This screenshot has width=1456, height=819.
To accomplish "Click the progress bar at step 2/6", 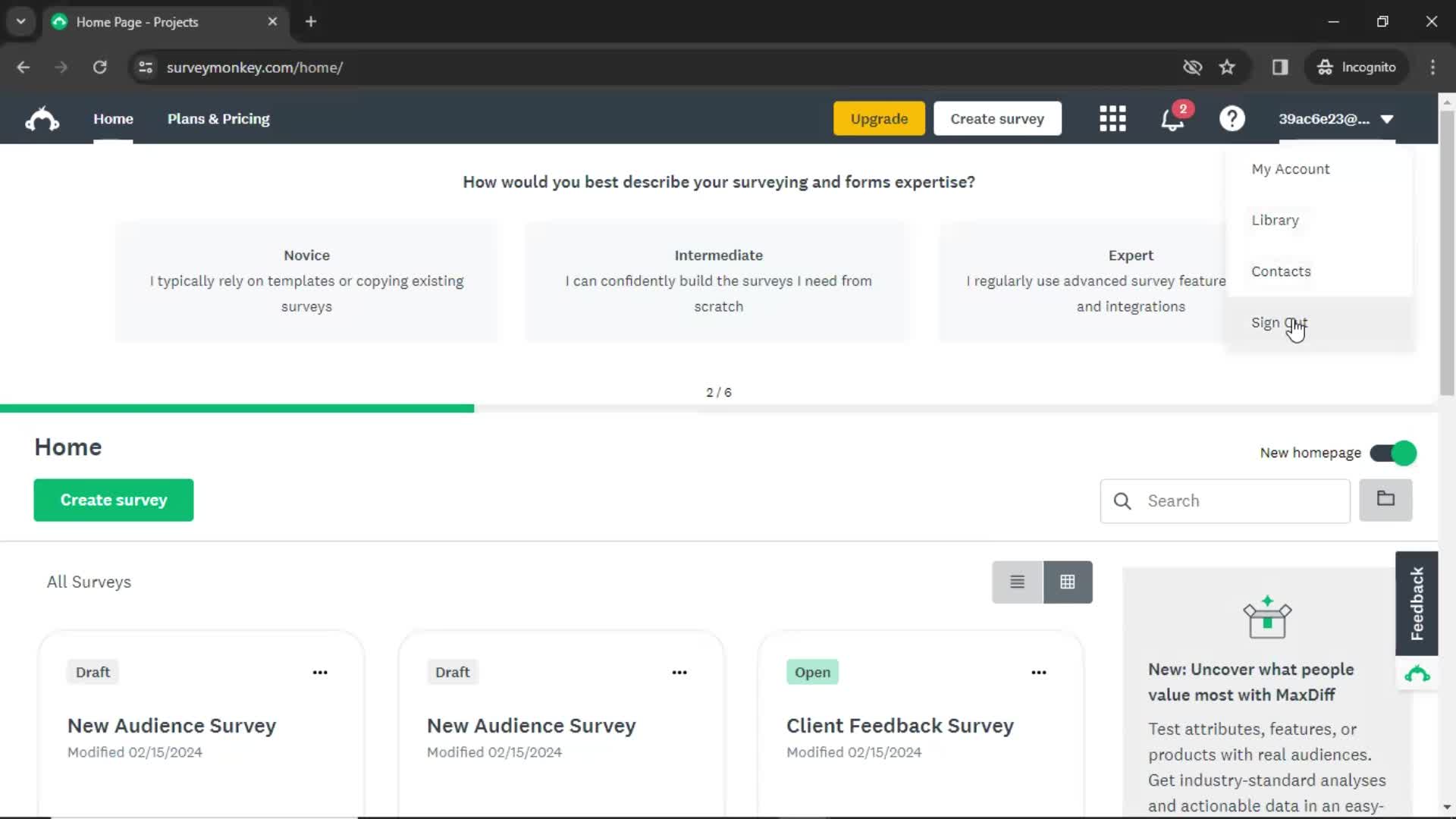I will coord(237,407).
